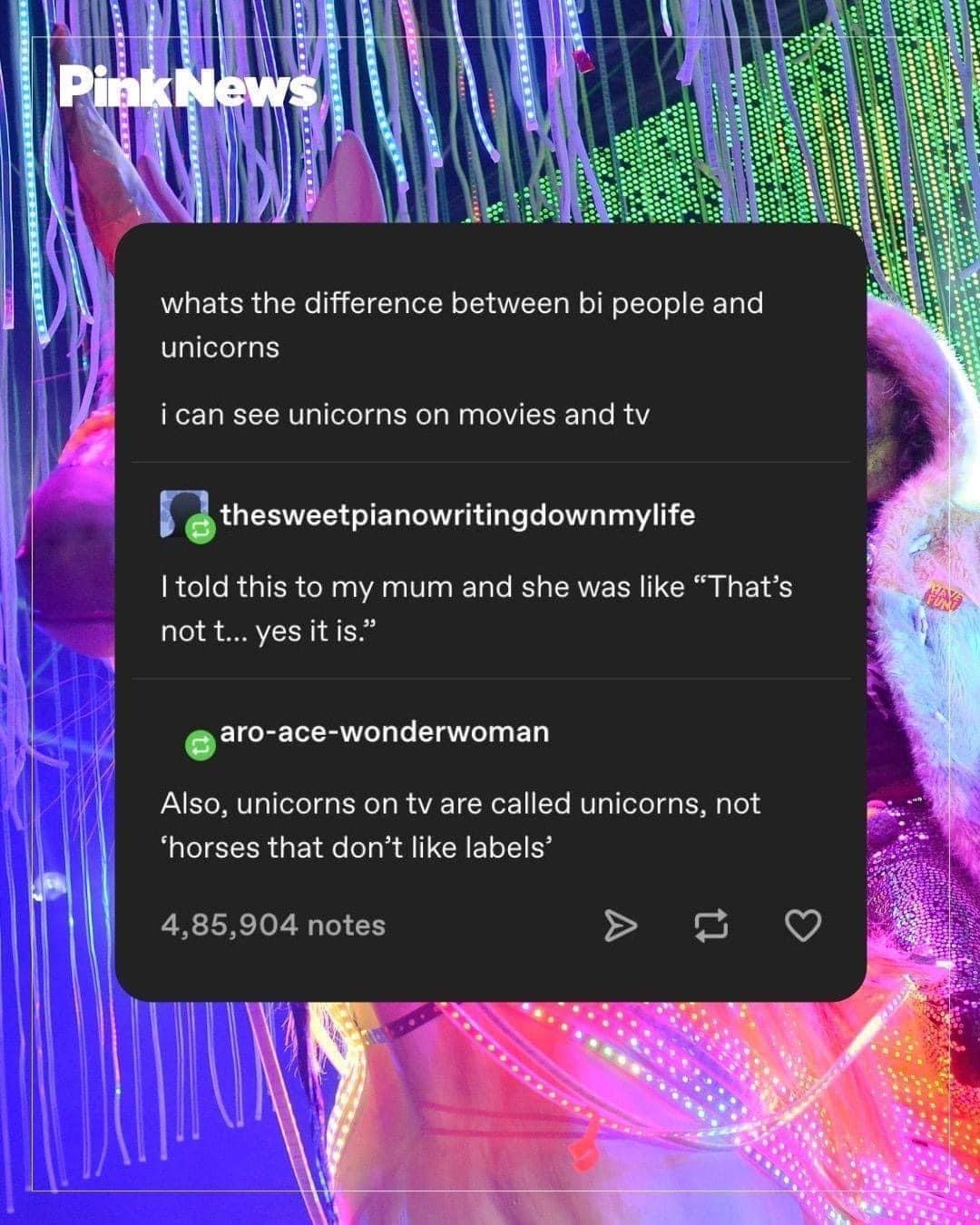Click the green reblog badge beside aro-ace-wonderwoman
Screen dimensions: 980x1225
[x=200, y=747]
